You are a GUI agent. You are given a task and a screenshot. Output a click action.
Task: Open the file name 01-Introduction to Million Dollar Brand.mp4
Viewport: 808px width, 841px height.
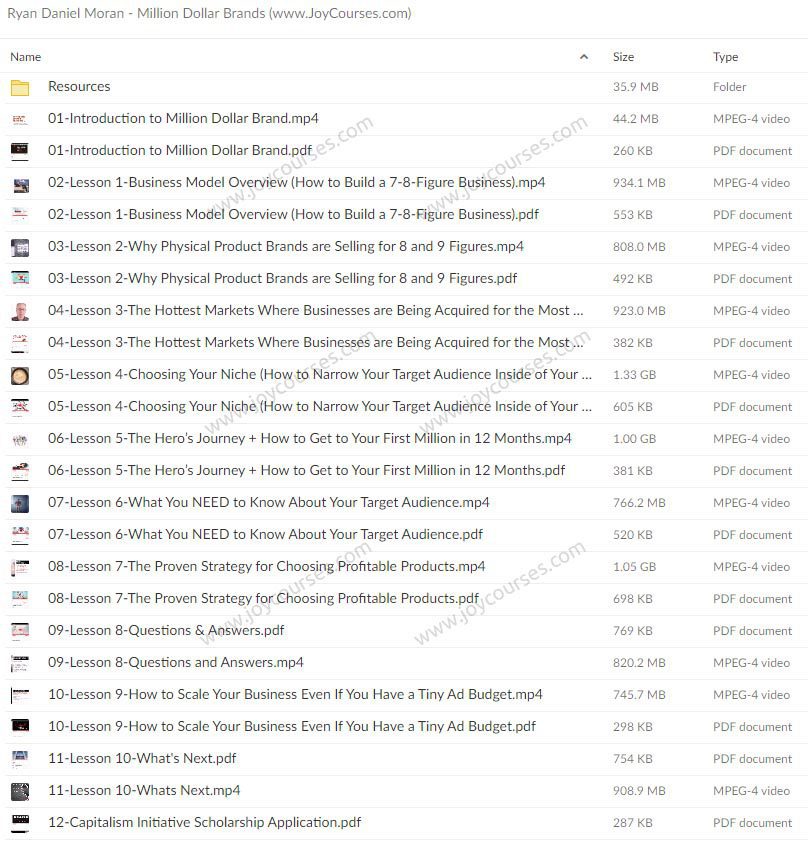click(x=183, y=119)
